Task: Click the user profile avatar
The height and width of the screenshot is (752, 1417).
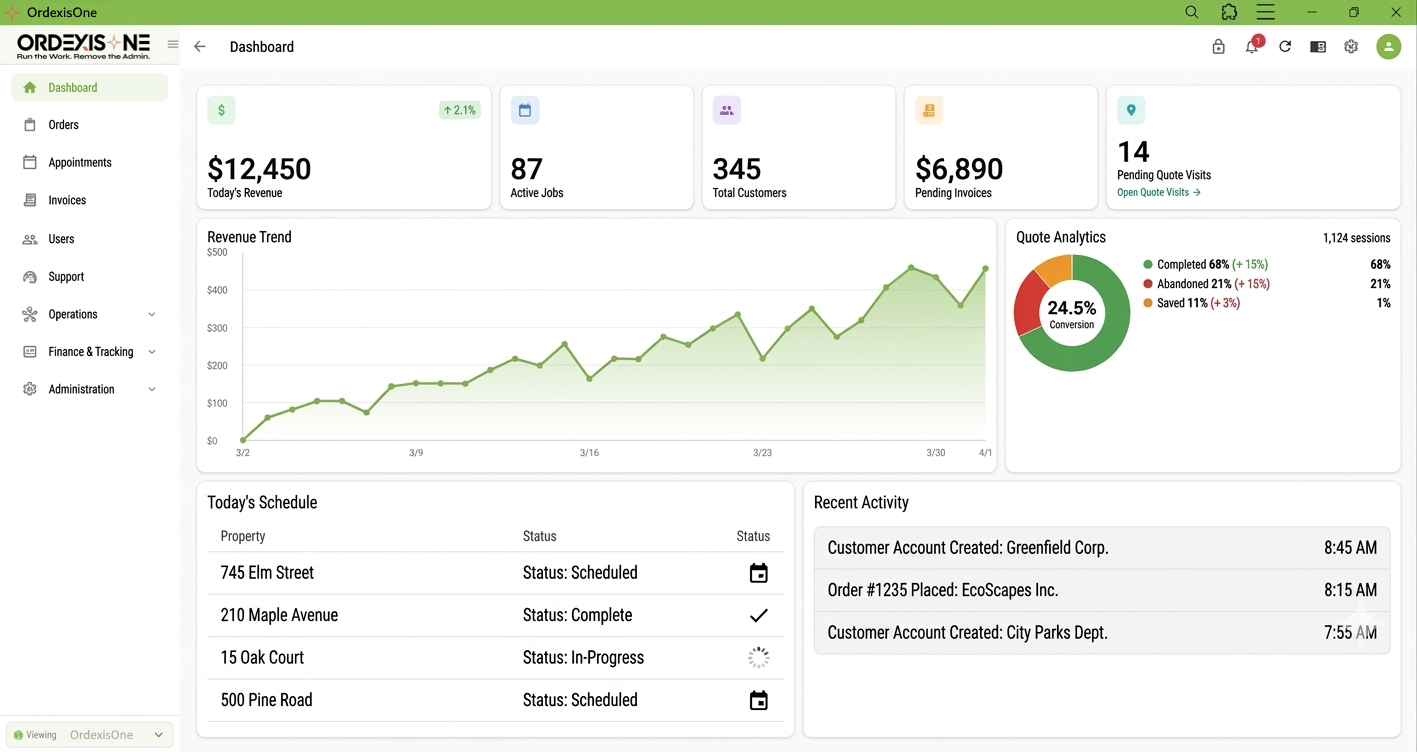Action: [1388, 46]
